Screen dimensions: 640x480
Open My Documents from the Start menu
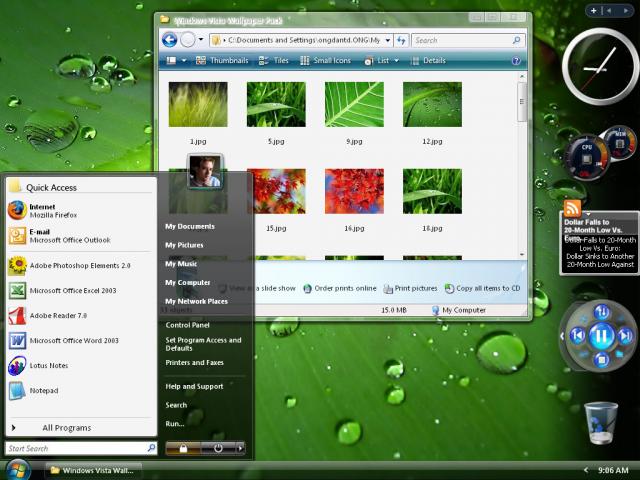[190, 227]
